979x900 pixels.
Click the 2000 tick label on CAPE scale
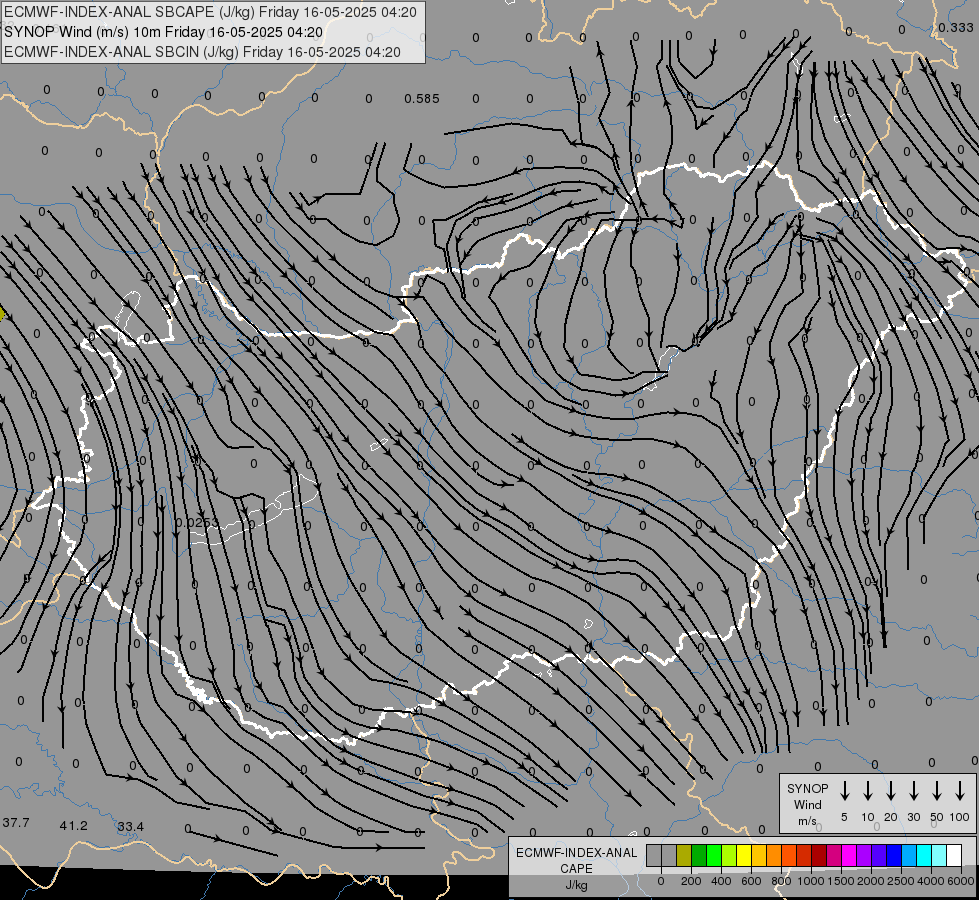tap(871, 881)
